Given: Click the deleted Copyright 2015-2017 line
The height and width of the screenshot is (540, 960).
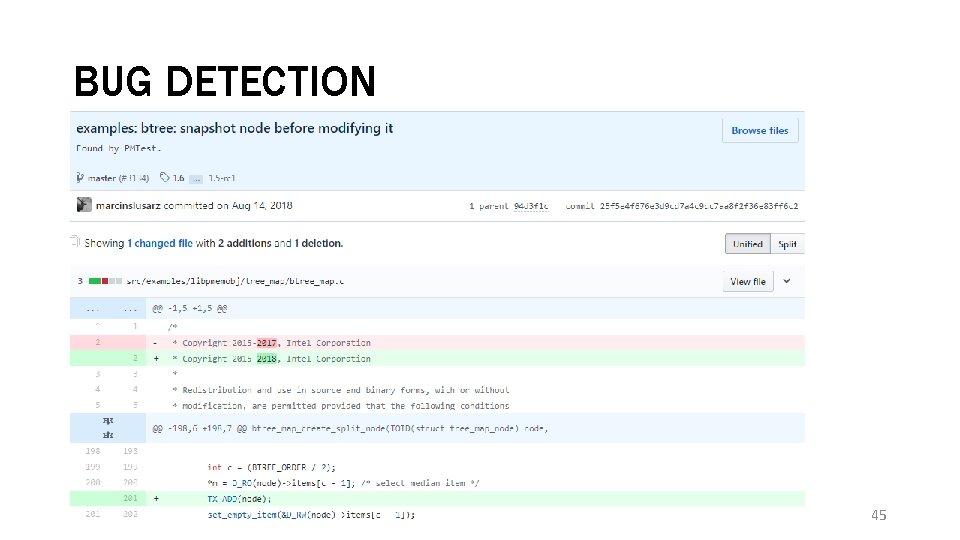Looking at the screenshot, I should 437,343.
